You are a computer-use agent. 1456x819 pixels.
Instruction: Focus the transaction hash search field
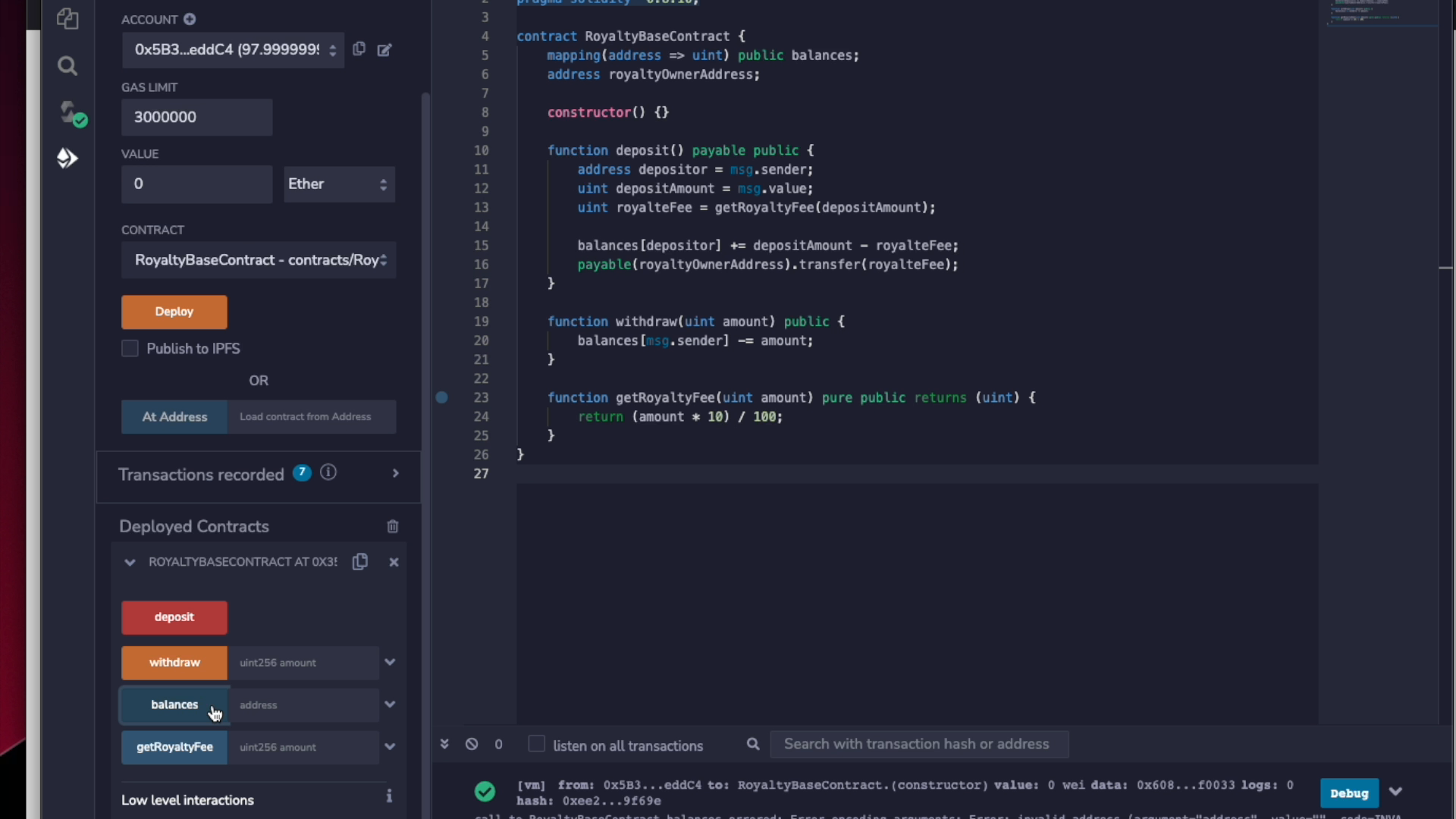[x=919, y=745]
